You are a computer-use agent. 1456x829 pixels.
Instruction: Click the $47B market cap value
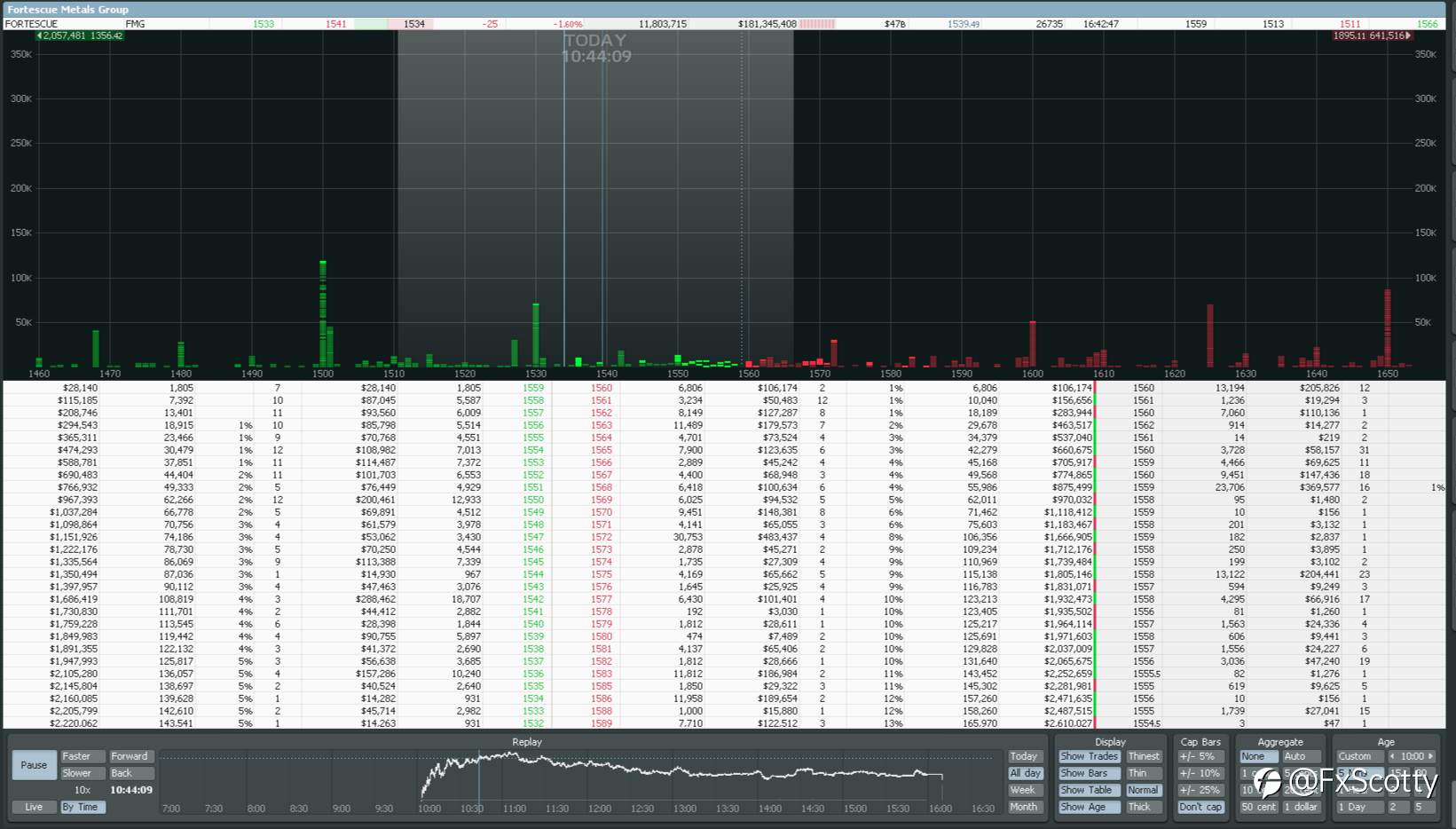click(x=894, y=24)
